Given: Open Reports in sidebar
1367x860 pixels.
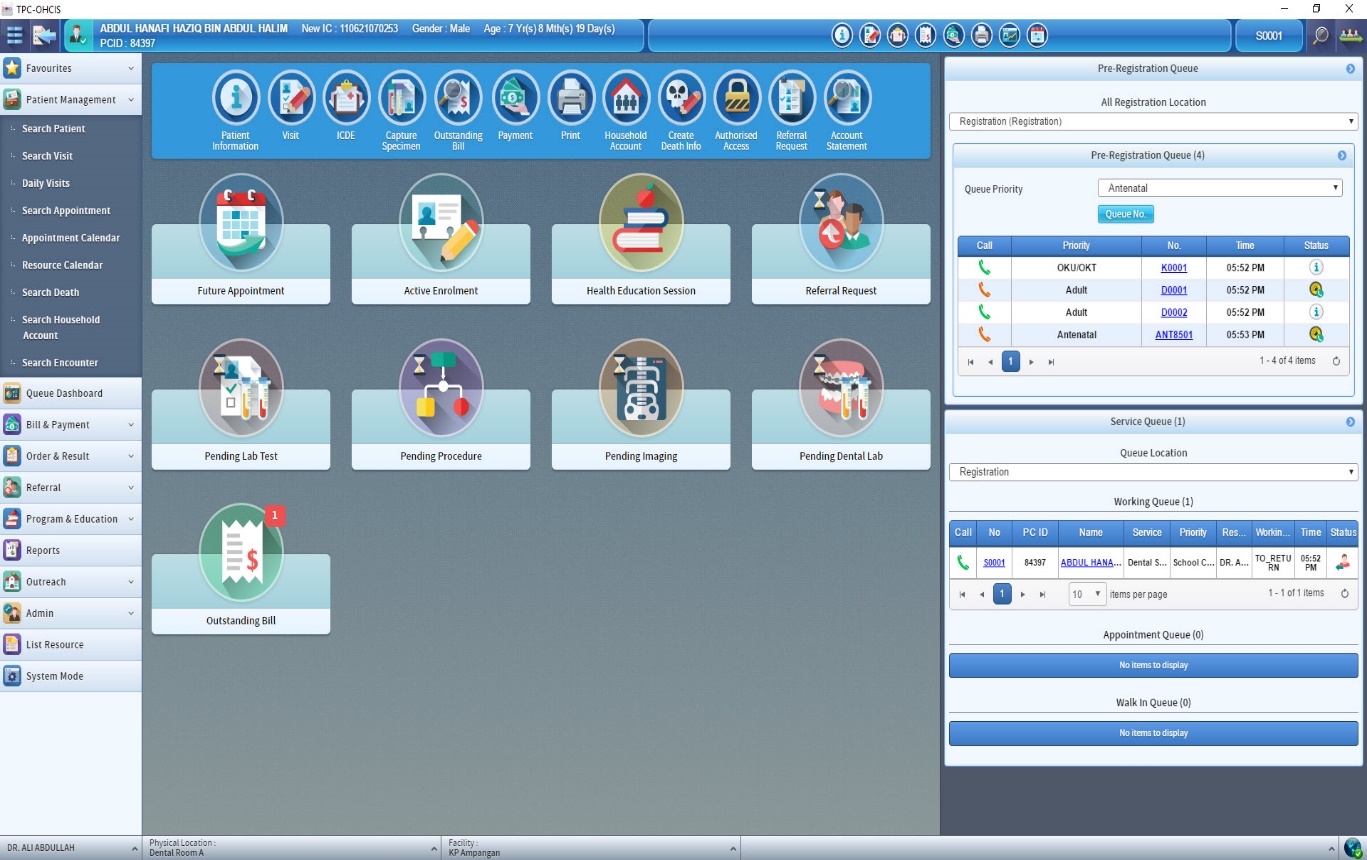Looking at the screenshot, I should (x=70, y=550).
